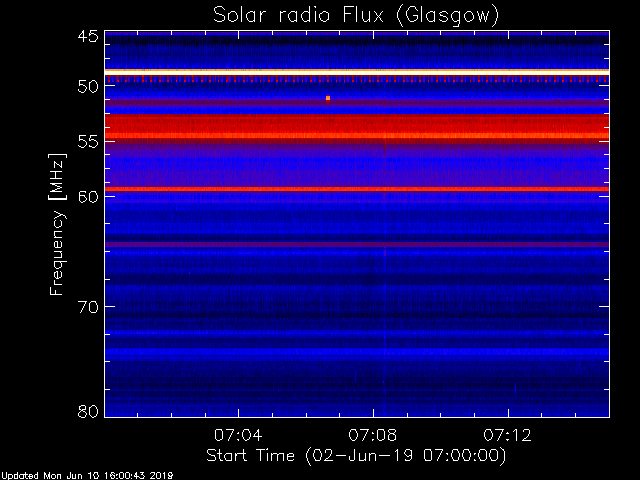The width and height of the screenshot is (640, 480).
Task: Click the faint purple band near 64 MHz
Action: [357, 244]
